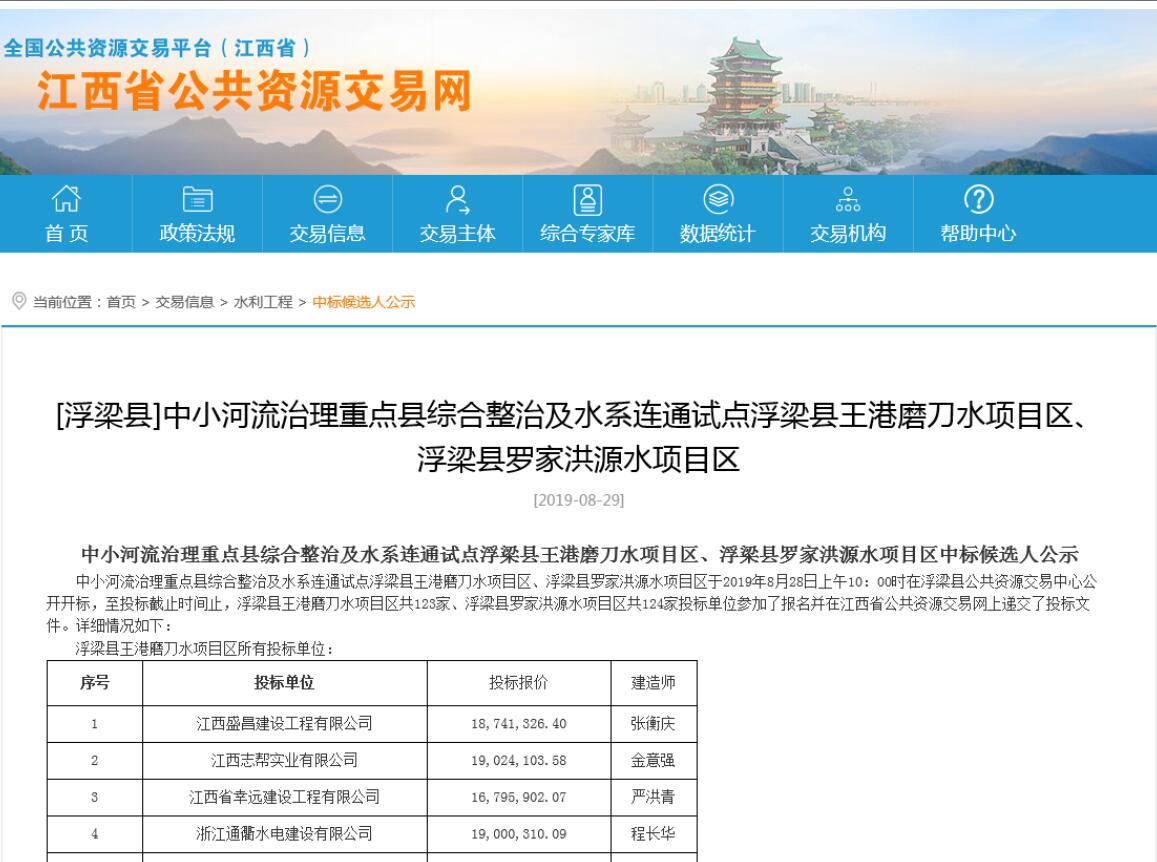Click the orange 中标候选人公示 breadcrumb
The image size is (1157, 862).
(x=363, y=302)
